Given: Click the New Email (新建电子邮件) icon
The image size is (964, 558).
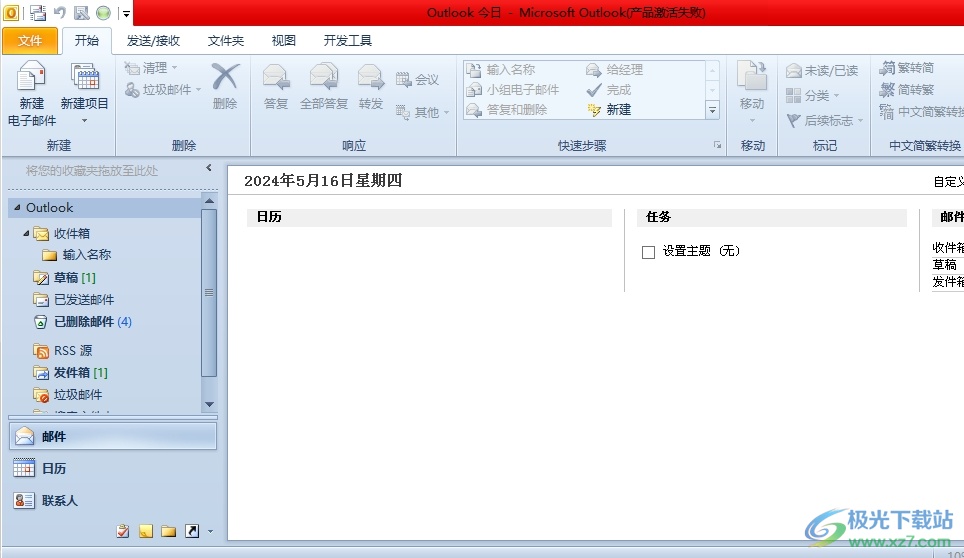Looking at the screenshot, I should coord(31,77).
